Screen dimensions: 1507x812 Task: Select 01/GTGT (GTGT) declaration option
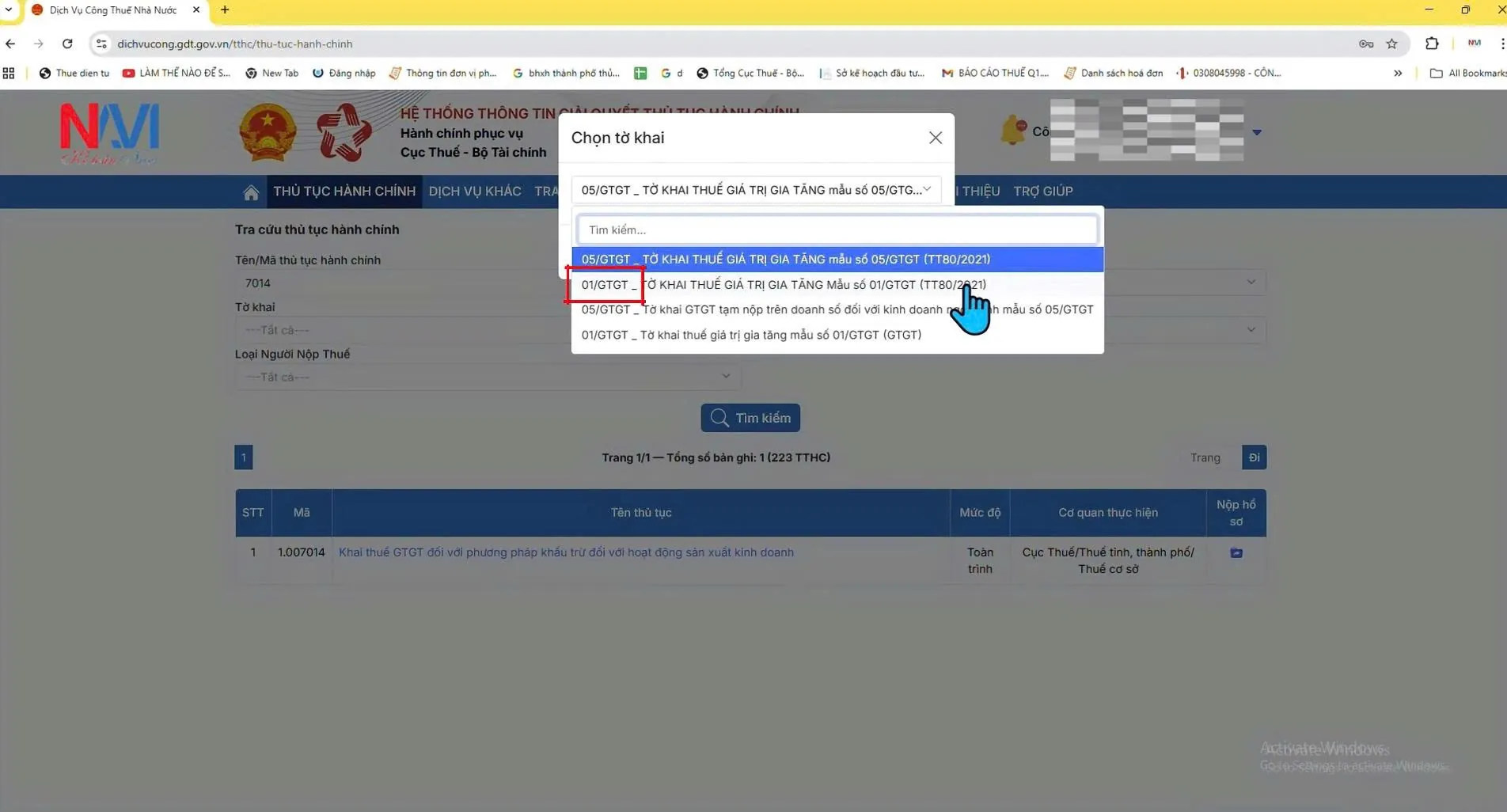(751, 335)
